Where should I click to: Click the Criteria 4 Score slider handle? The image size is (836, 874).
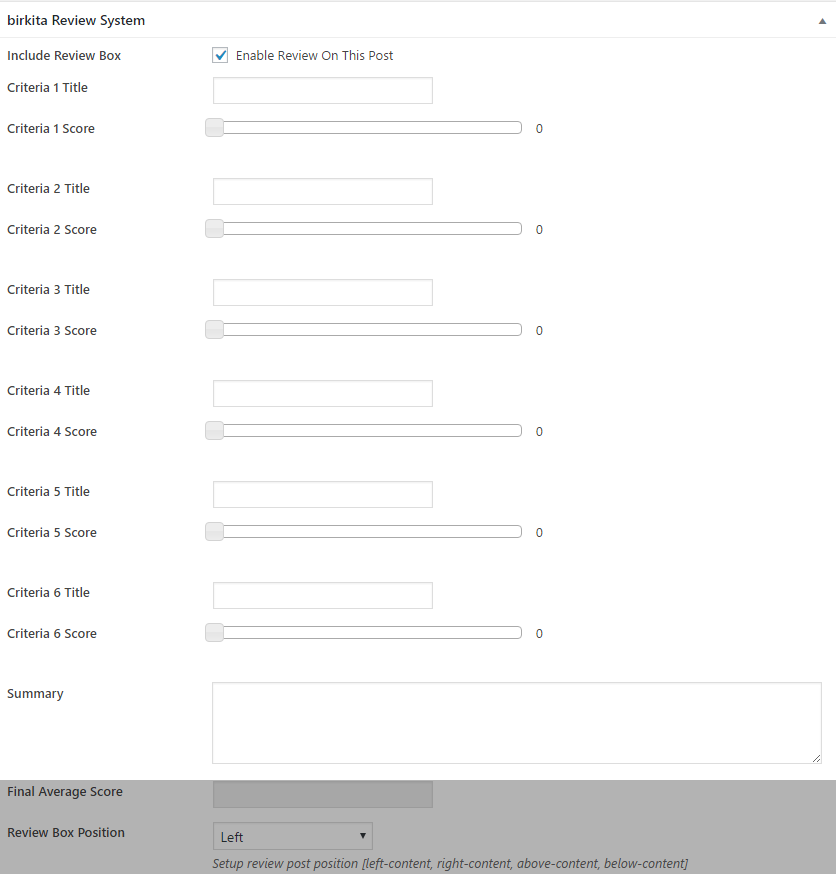pos(214,431)
